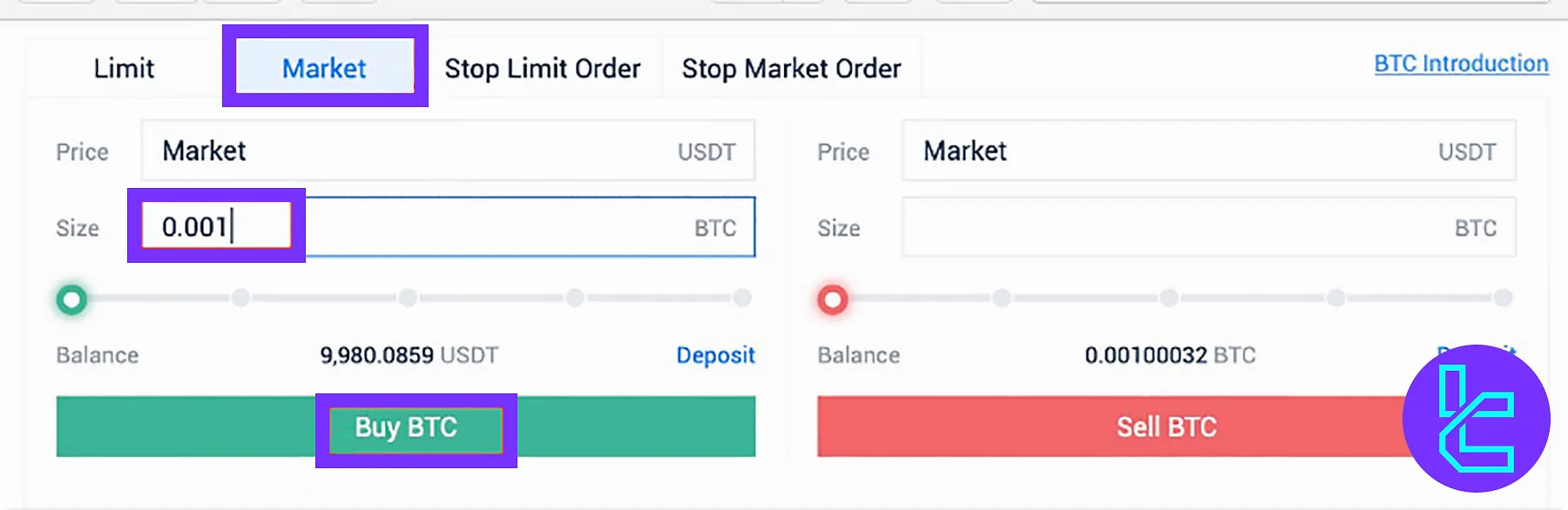Focus the buy Size field with 0.001

tap(448, 227)
